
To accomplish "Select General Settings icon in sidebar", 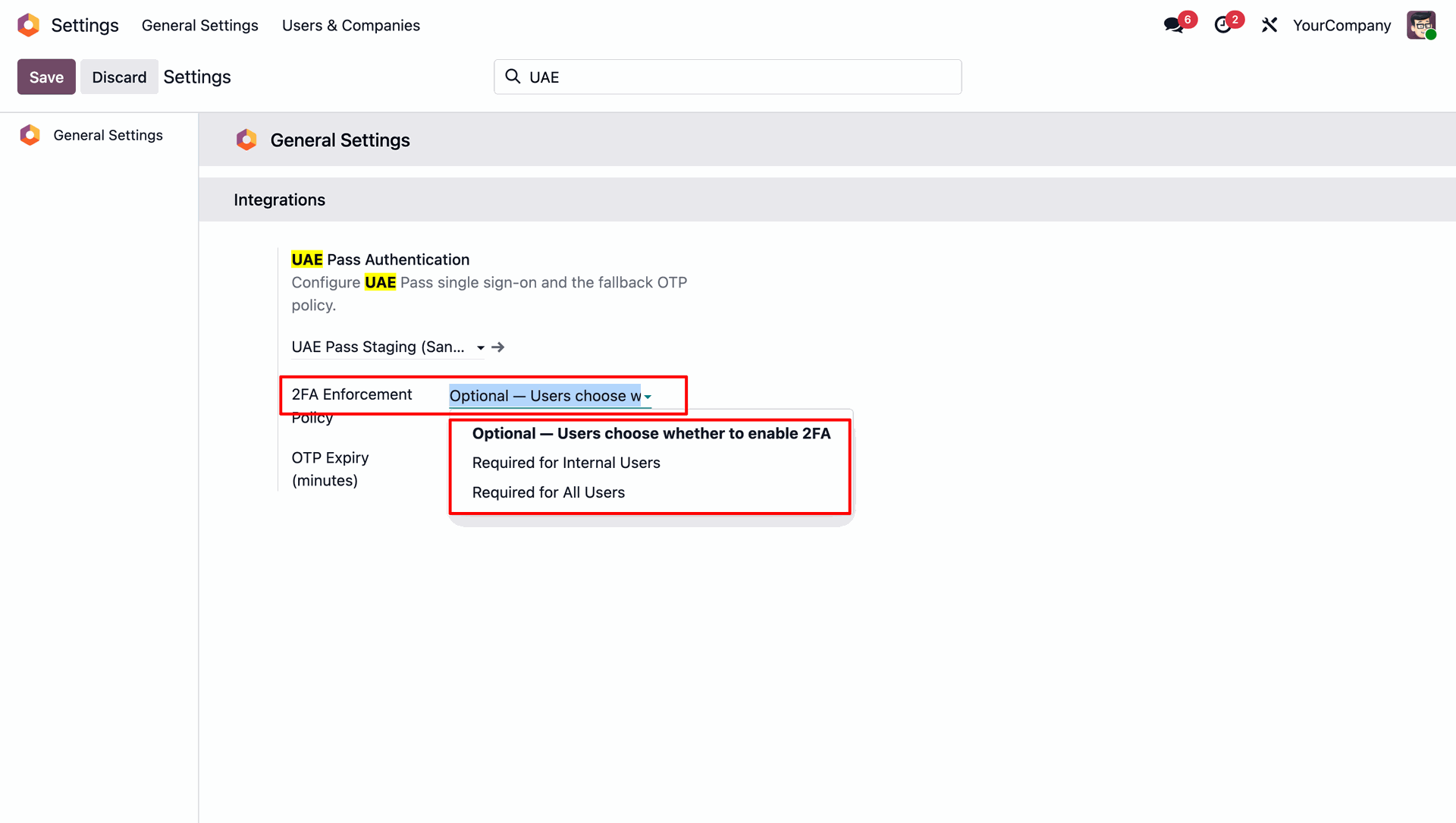I will [x=30, y=135].
